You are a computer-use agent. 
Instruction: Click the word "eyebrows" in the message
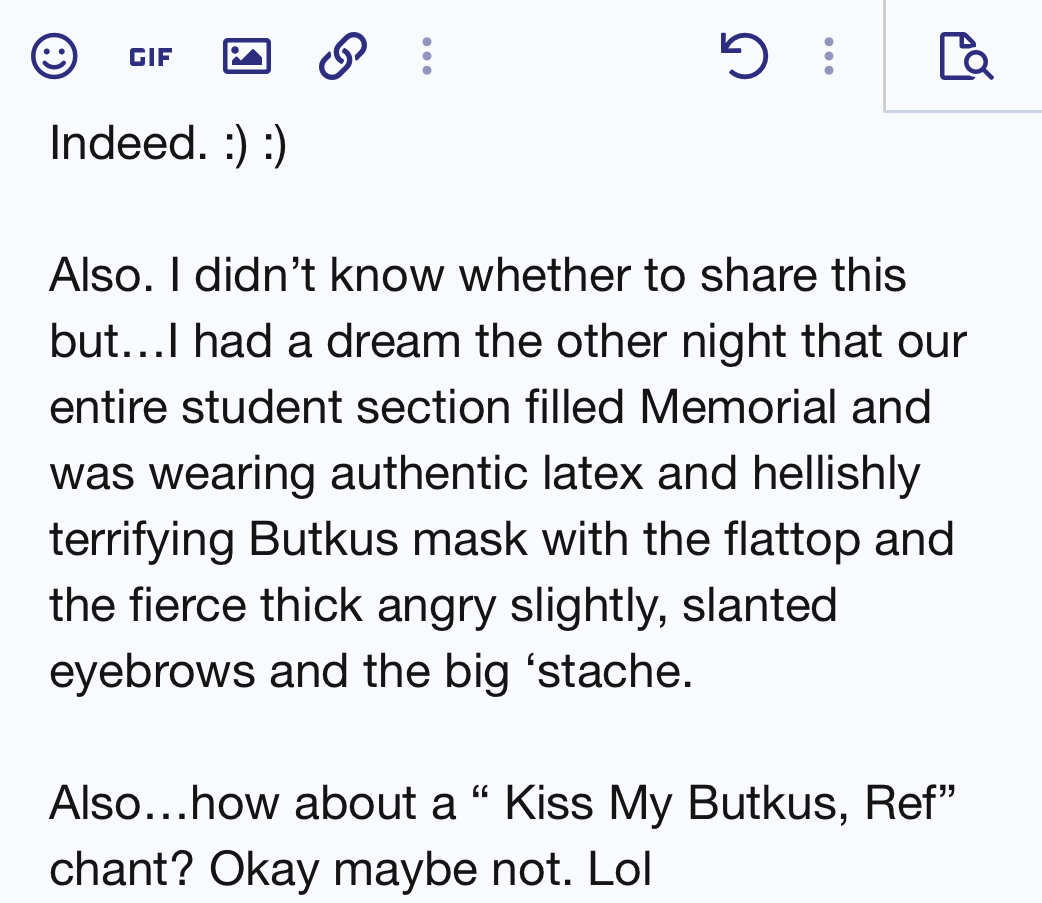152,671
